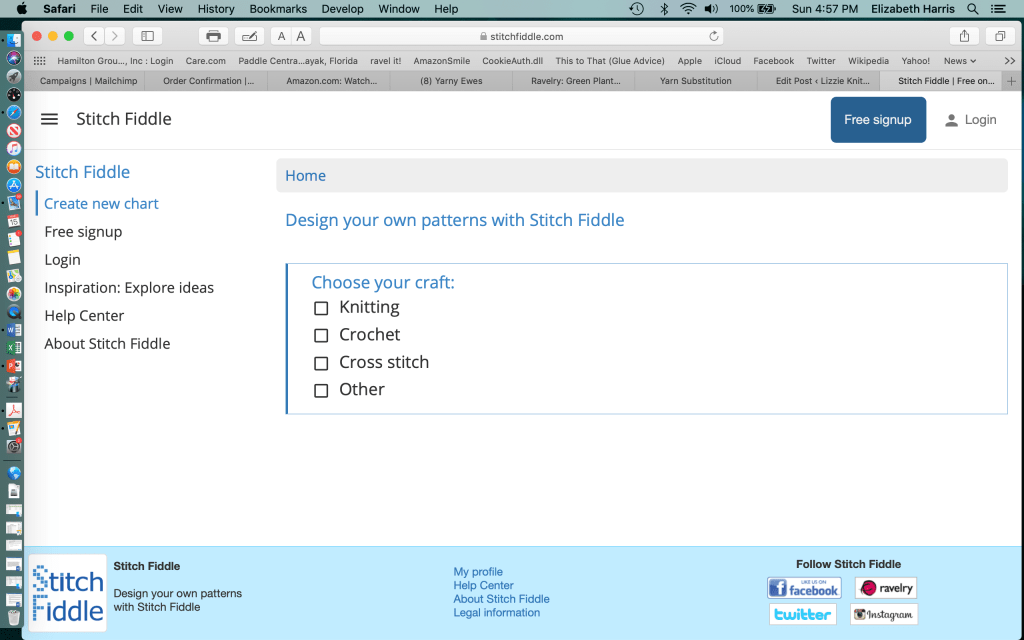
Task: Click the Stitch Fiddle logo in the footer
Action: tap(68, 593)
